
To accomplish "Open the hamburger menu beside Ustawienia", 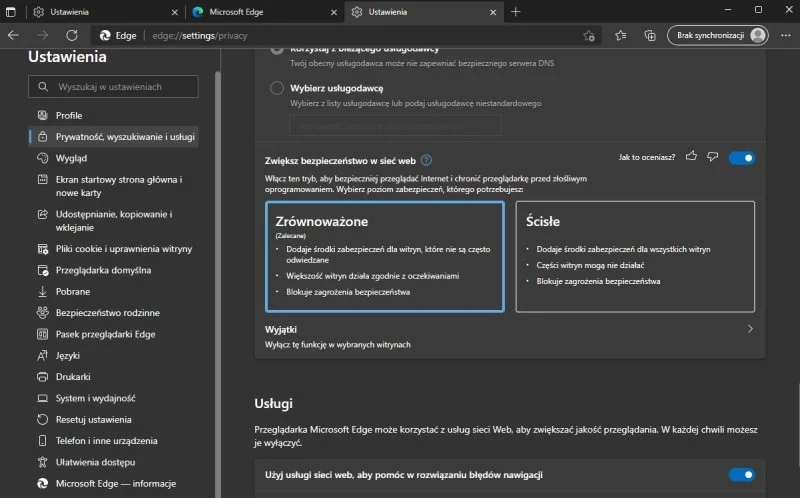I will point(13,57).
